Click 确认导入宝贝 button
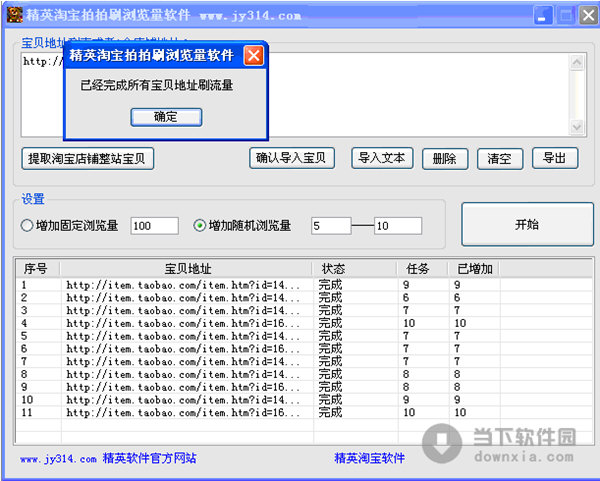This screenshot has width=600, height=481. [292, 158]
